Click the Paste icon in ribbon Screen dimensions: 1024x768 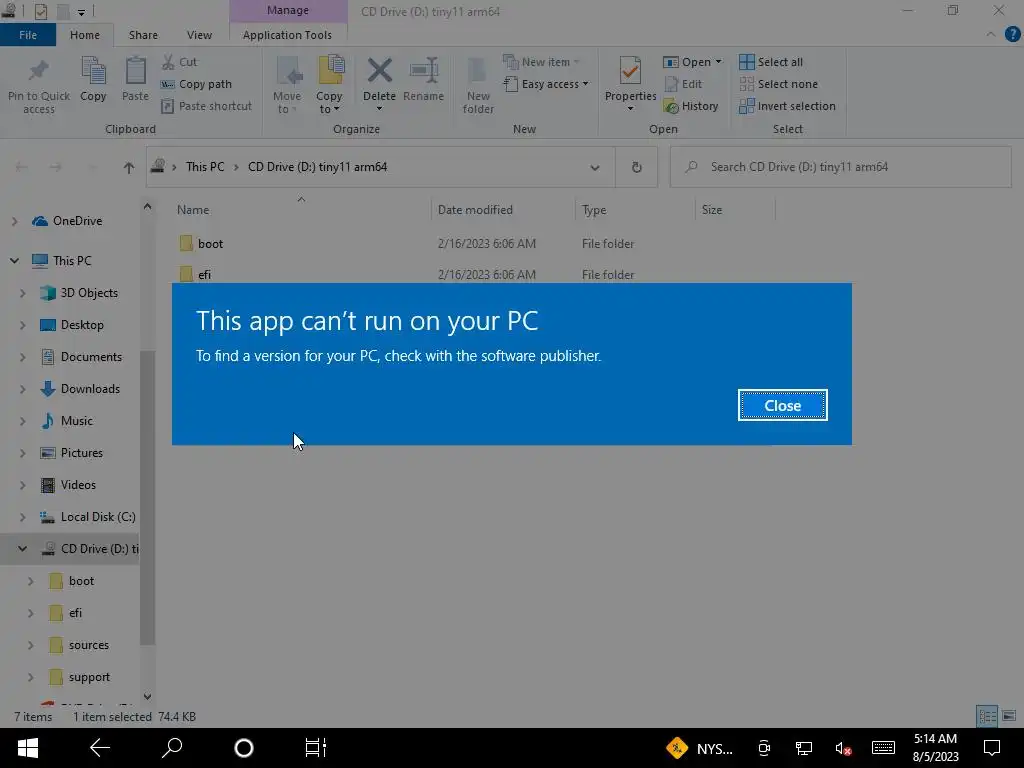[135, 72]
